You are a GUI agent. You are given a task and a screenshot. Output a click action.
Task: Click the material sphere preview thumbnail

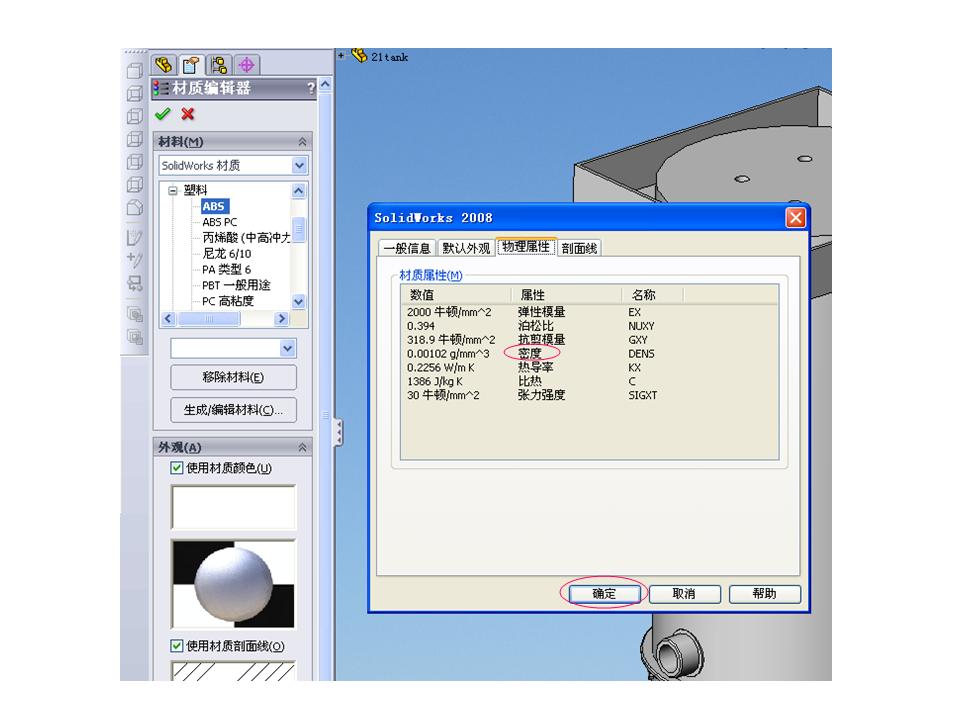[233, 584]
